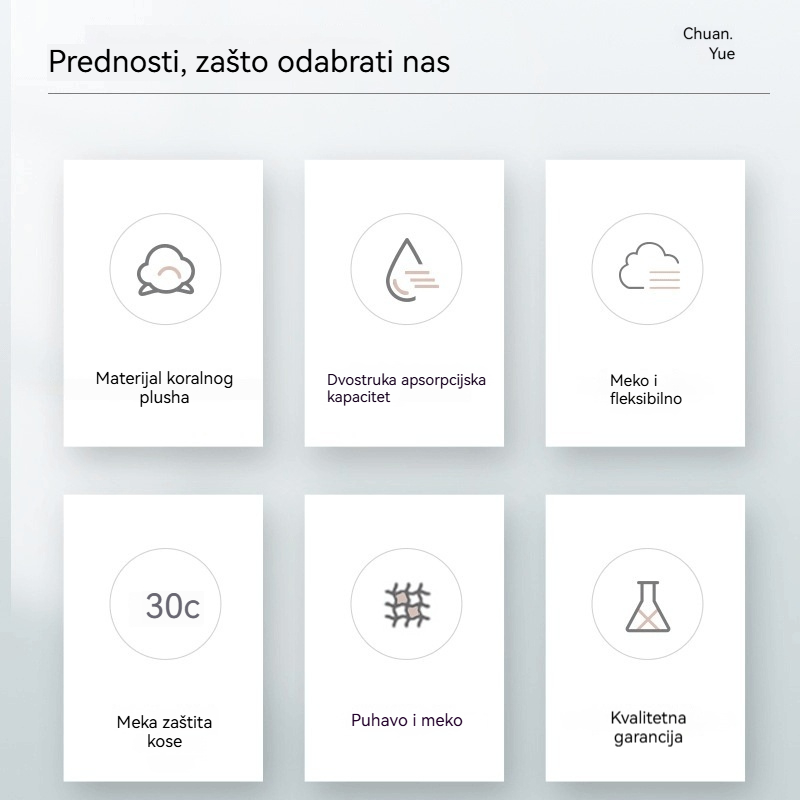Select the 'Puhavo i meko' label

406,720
